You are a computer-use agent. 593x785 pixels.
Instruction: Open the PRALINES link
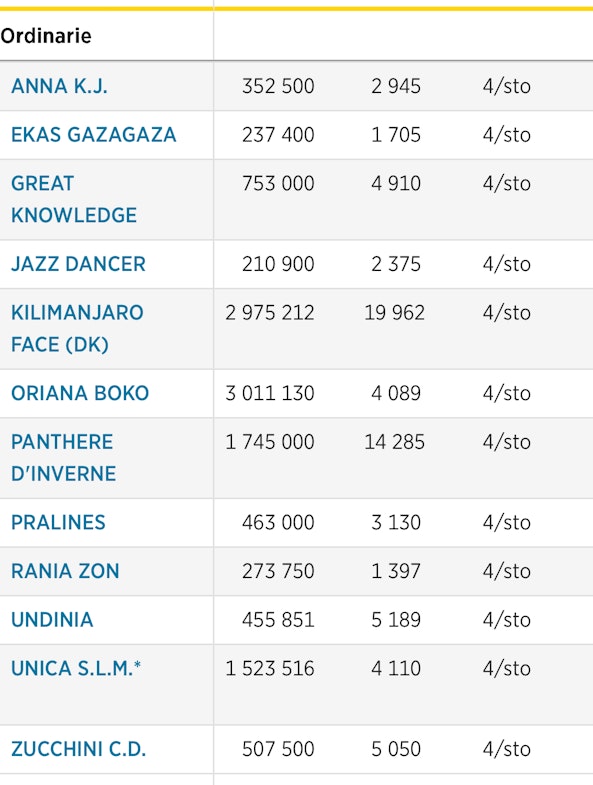58,522
